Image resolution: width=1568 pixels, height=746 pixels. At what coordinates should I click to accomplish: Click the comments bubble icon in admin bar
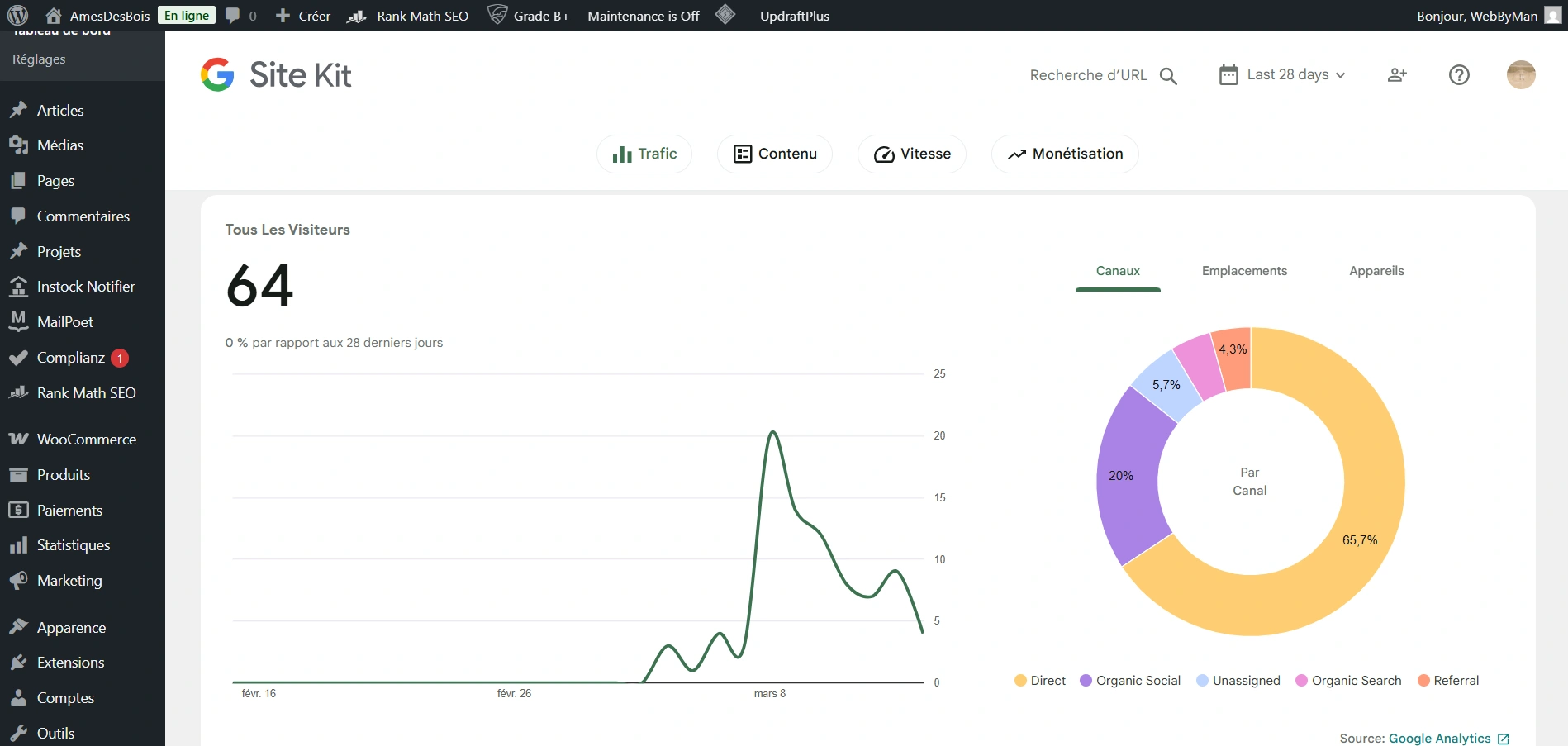pyautogui.click(x=234, y=16)
